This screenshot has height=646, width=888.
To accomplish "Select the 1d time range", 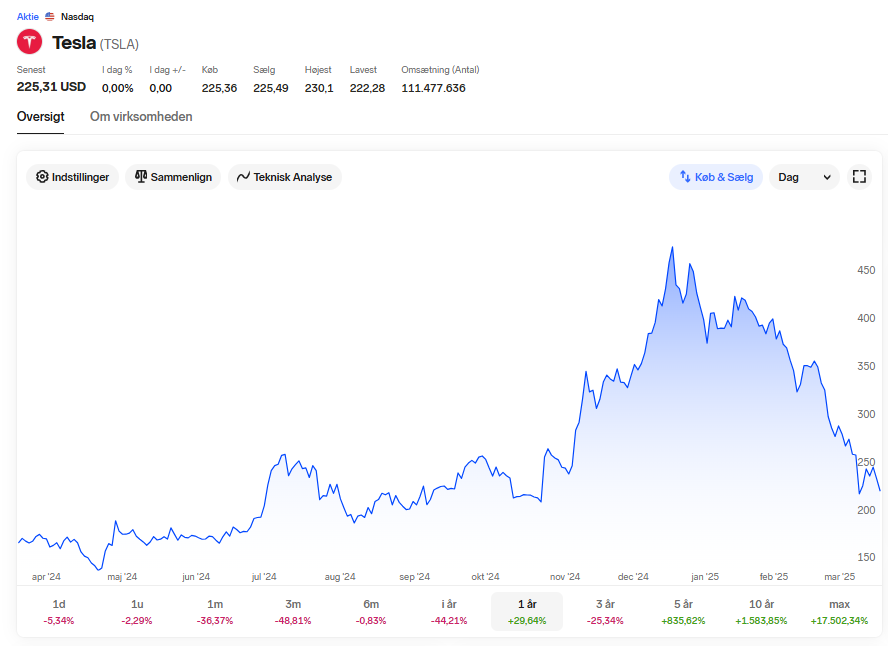I will click(59, 611).
